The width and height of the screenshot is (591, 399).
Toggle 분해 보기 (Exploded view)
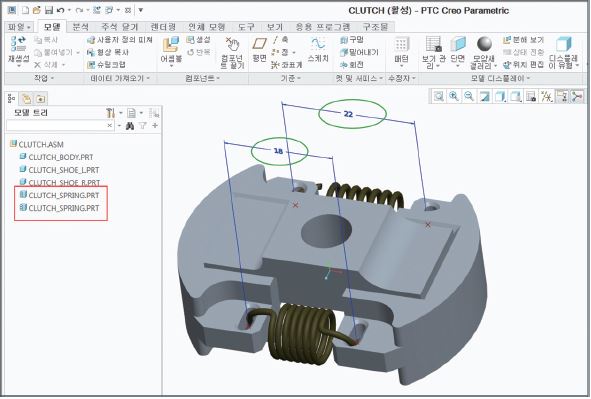click(x=524, y=40)
